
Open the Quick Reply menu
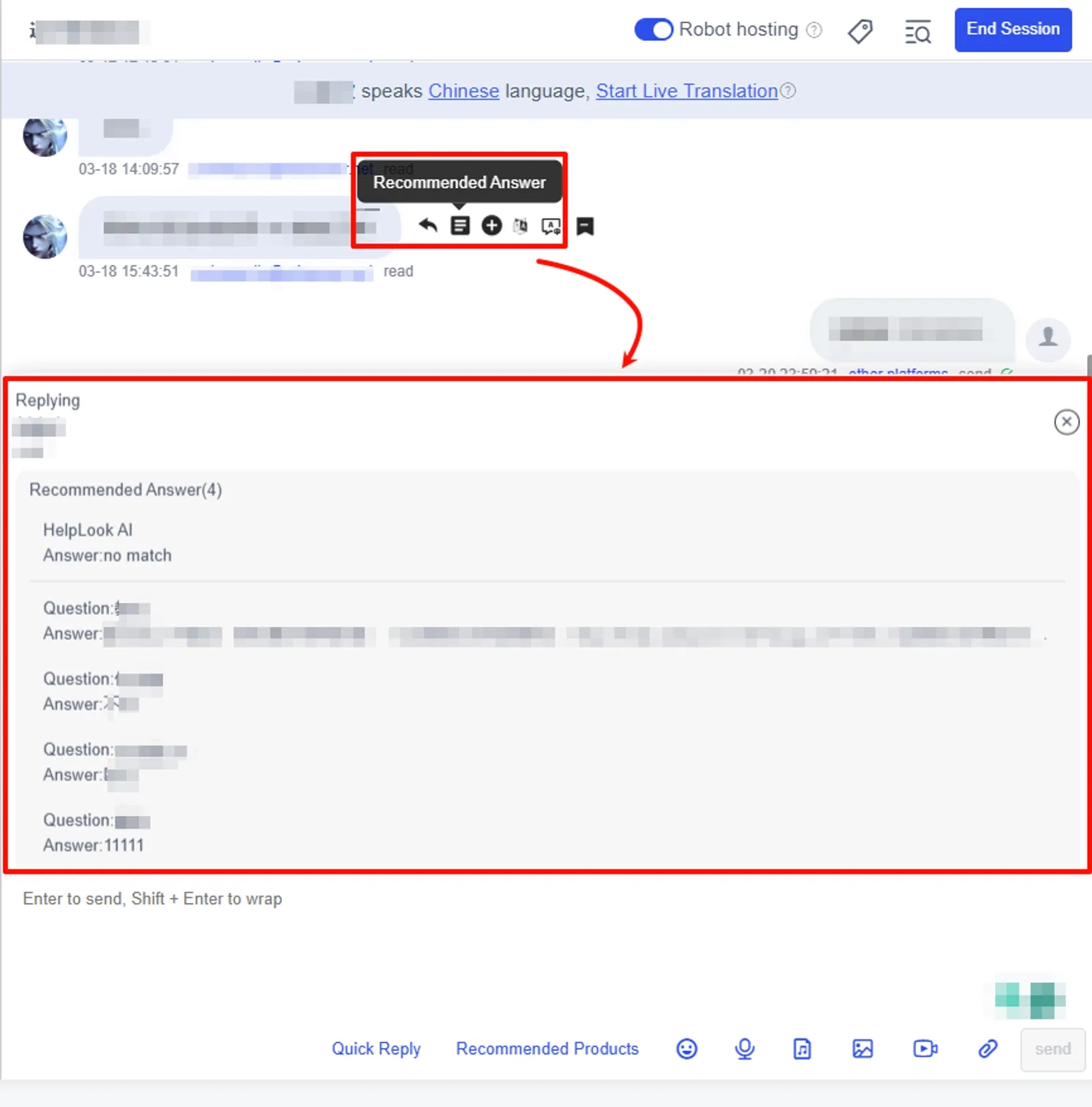[x=376, y=1048]
